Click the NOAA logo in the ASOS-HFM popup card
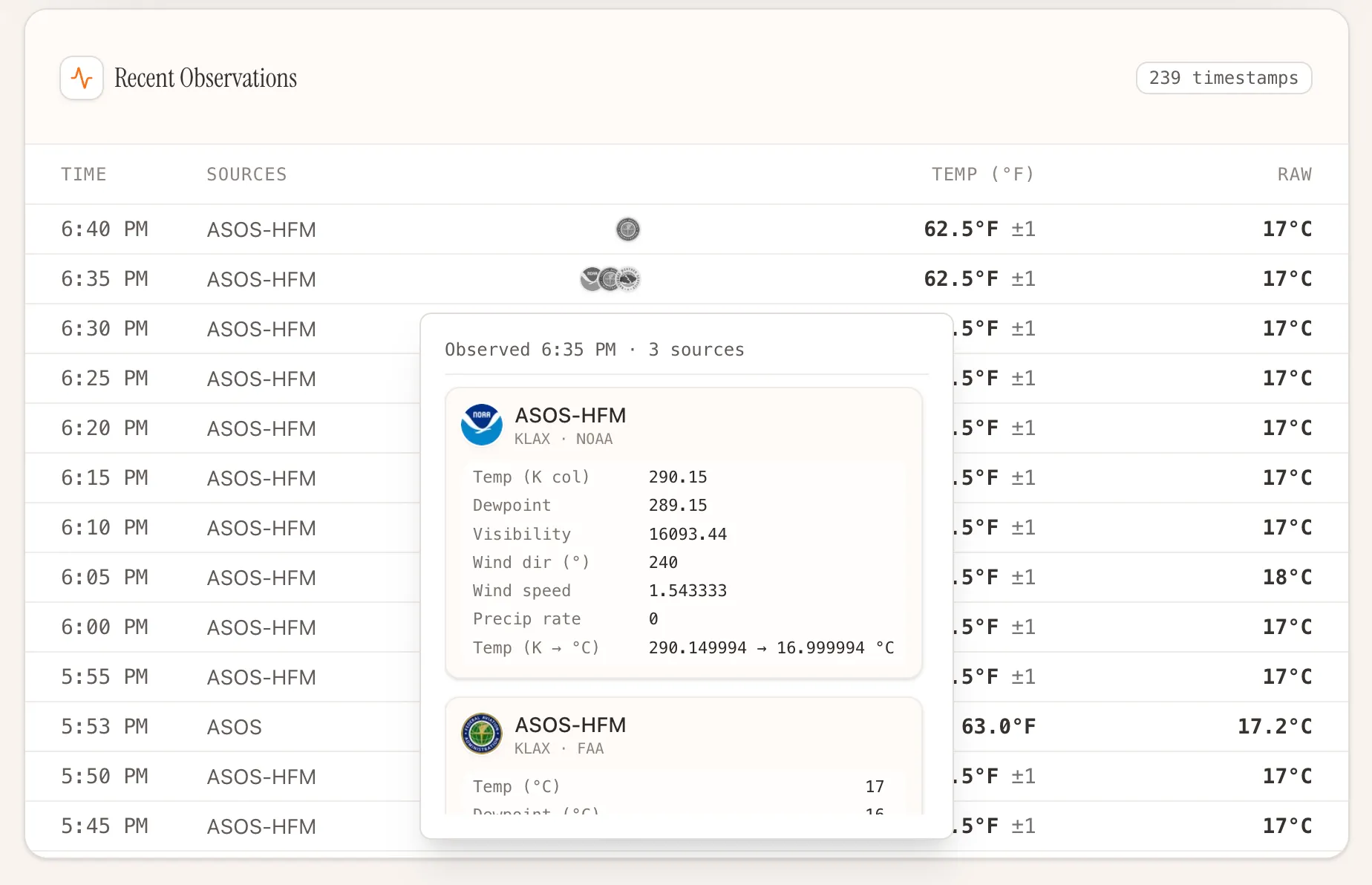 coord(481,425)
